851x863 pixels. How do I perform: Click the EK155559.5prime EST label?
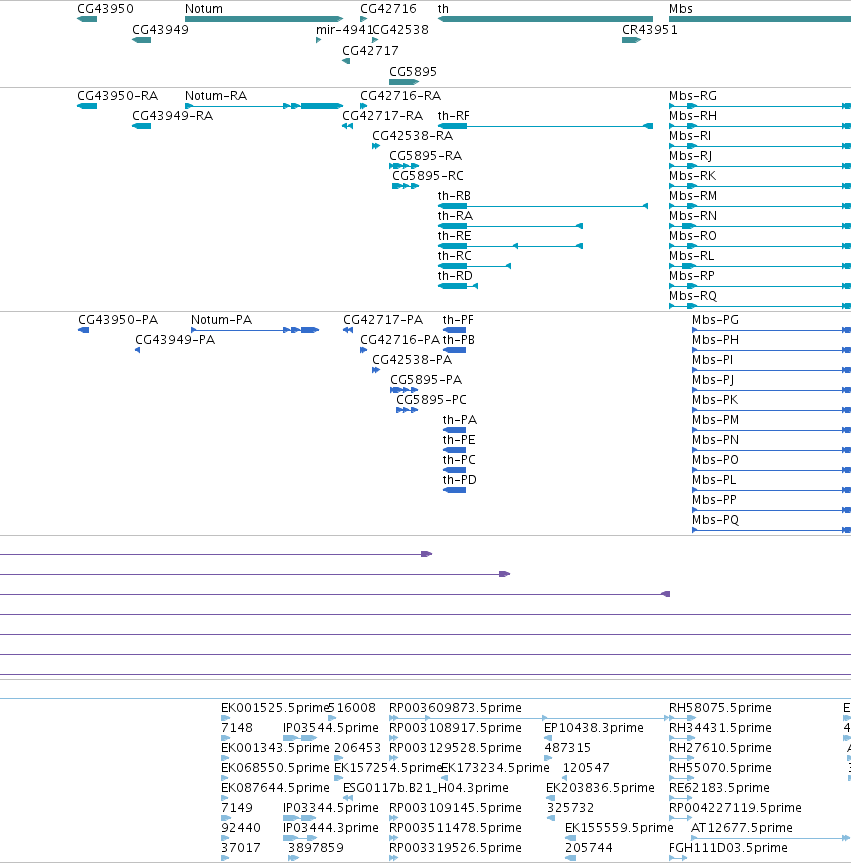pyautogui.click(x=619, y=828)
